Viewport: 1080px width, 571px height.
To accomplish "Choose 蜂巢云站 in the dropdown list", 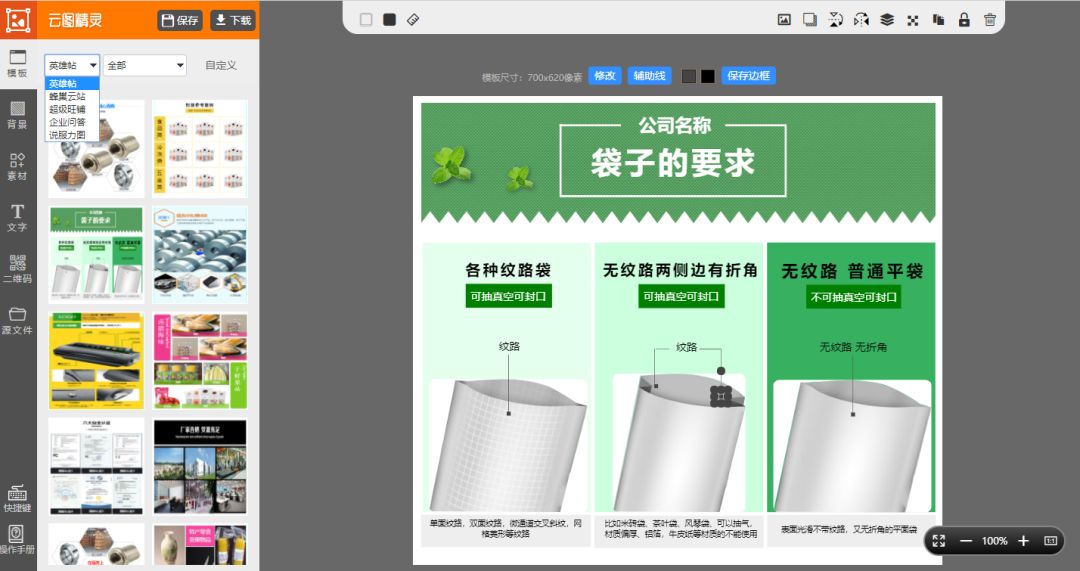I will [72, 96].
